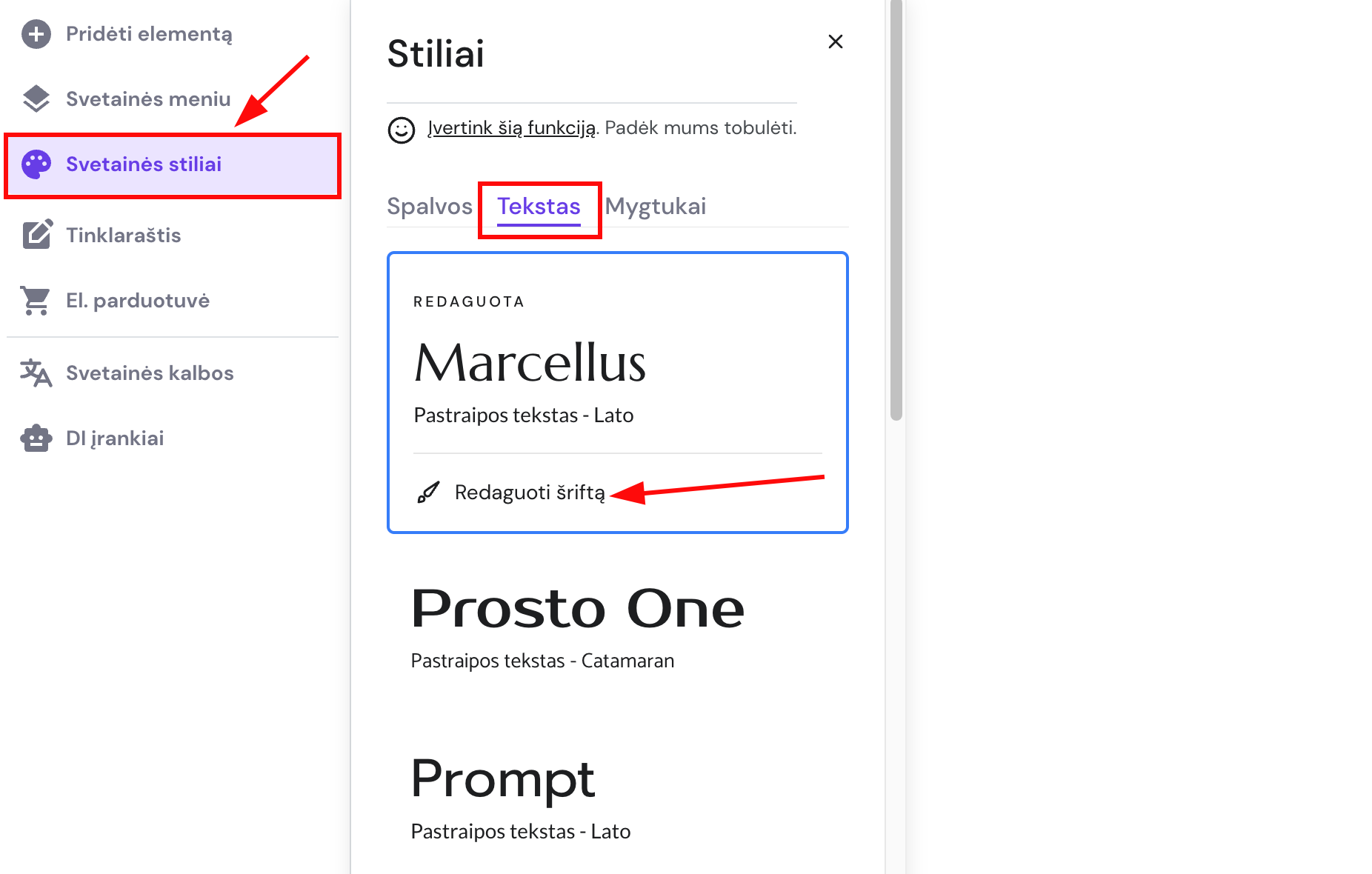Click the plus icon for Pridėti elementą
The height and width of the screenshot is (874, 1372).
36,34
